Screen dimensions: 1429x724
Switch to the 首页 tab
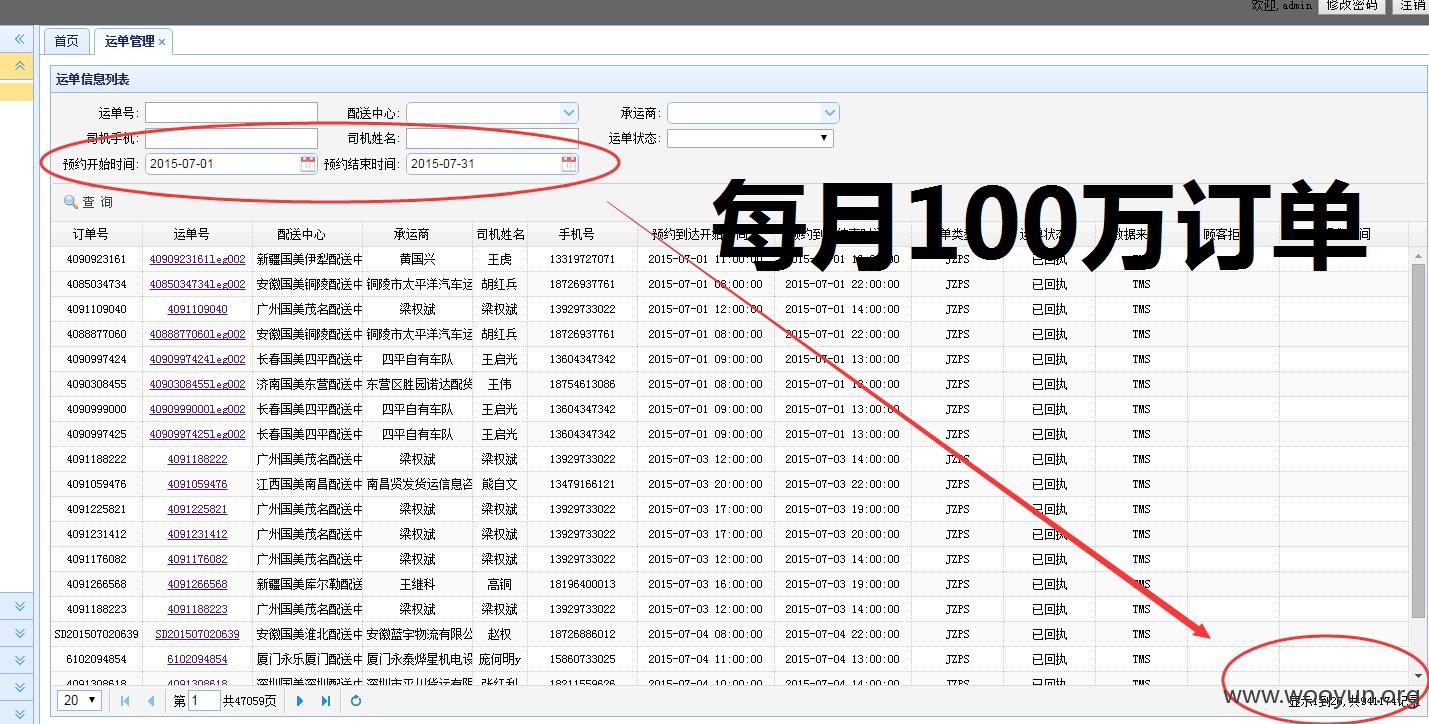click(x=66, y=41)
